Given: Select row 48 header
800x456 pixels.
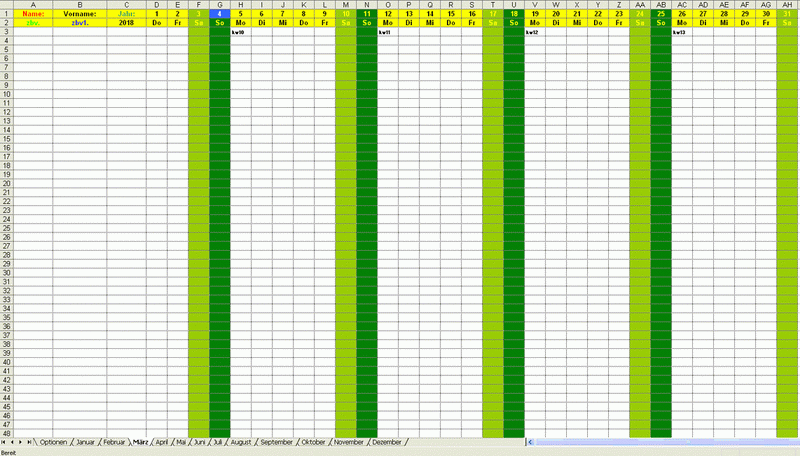Looking at the screenshot, I should tap(7, 434).
